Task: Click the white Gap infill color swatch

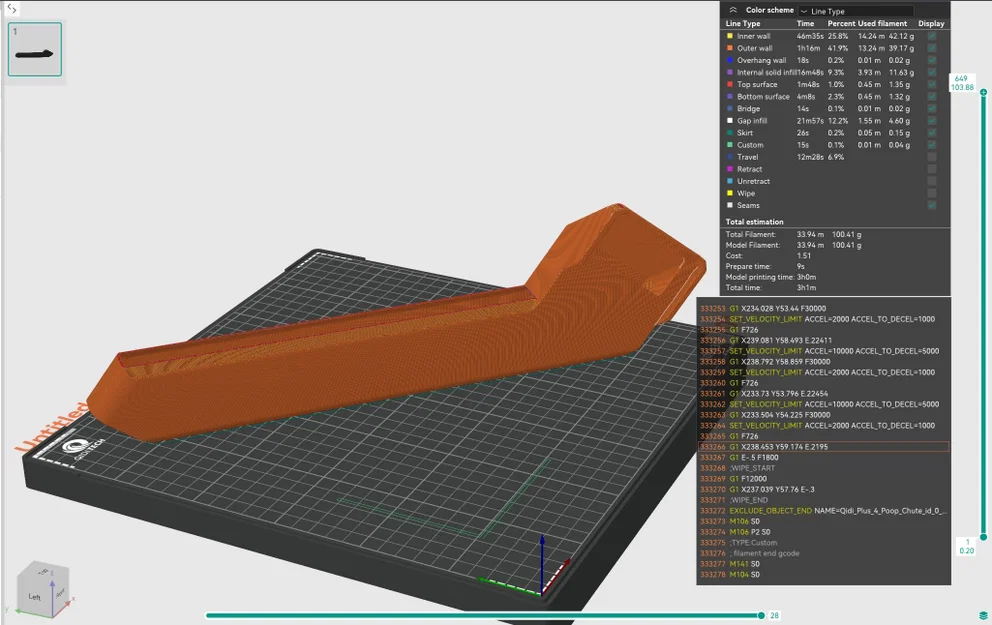Action: 729,121
